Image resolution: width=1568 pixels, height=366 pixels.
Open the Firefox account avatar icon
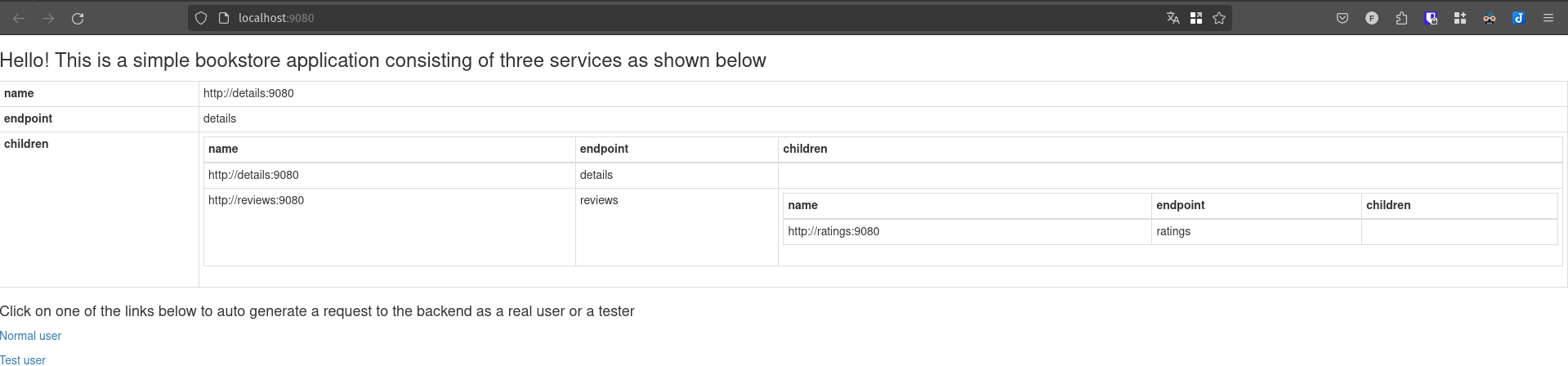pyautogui.click(x=1372, y=18)
